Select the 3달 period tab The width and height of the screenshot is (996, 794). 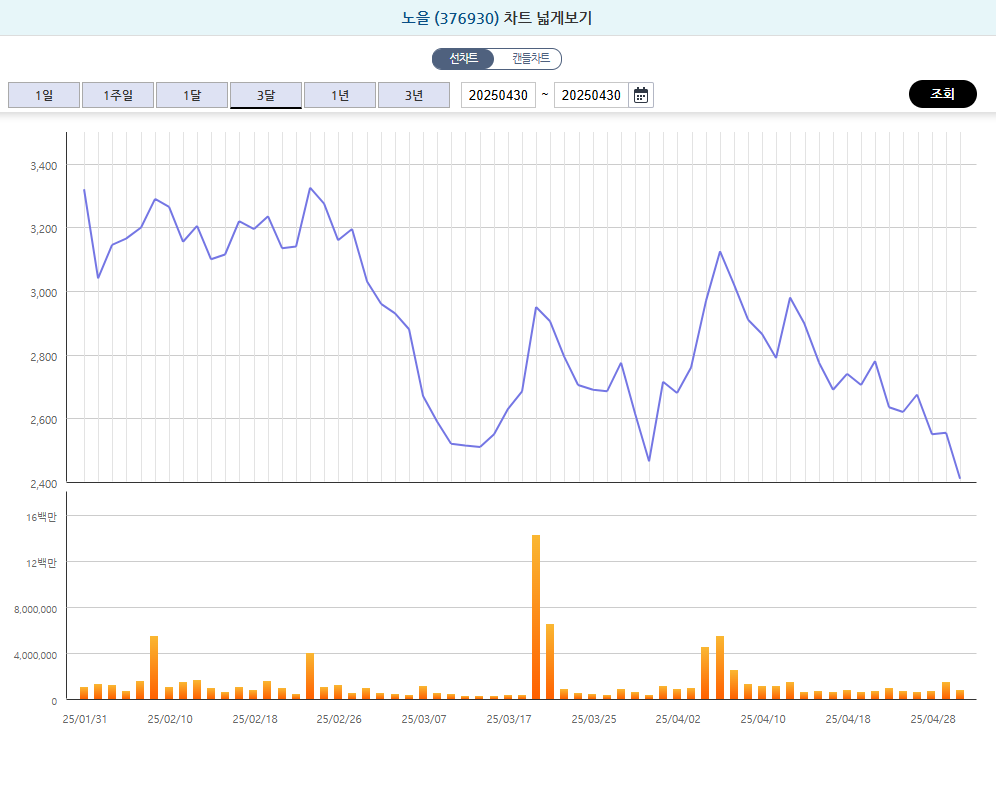click(266, 95)
